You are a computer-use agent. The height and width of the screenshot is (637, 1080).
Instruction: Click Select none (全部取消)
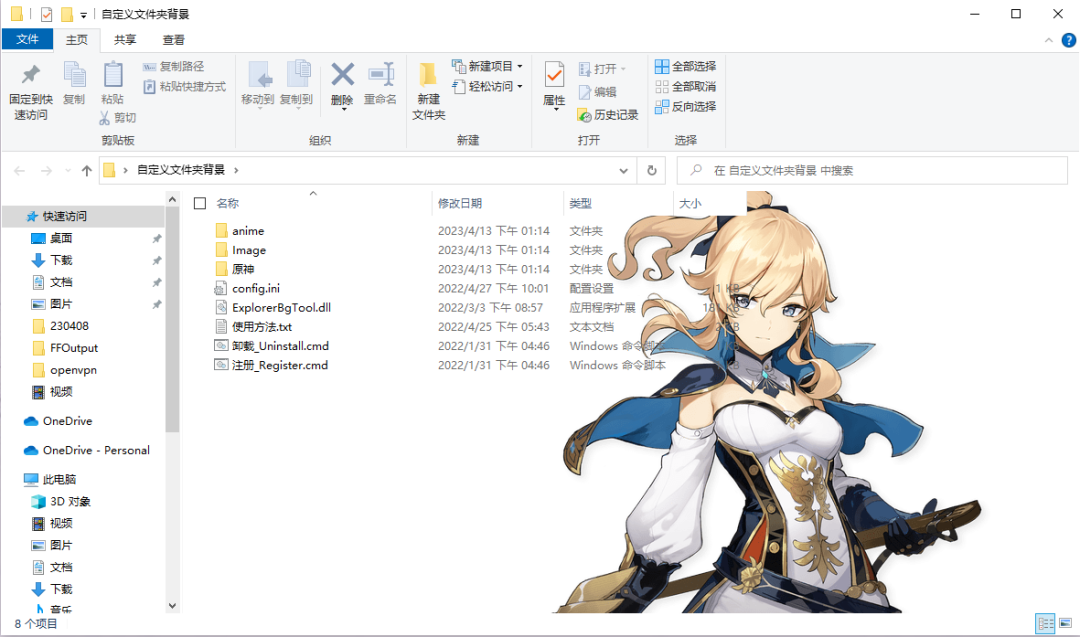coord(685,86)
